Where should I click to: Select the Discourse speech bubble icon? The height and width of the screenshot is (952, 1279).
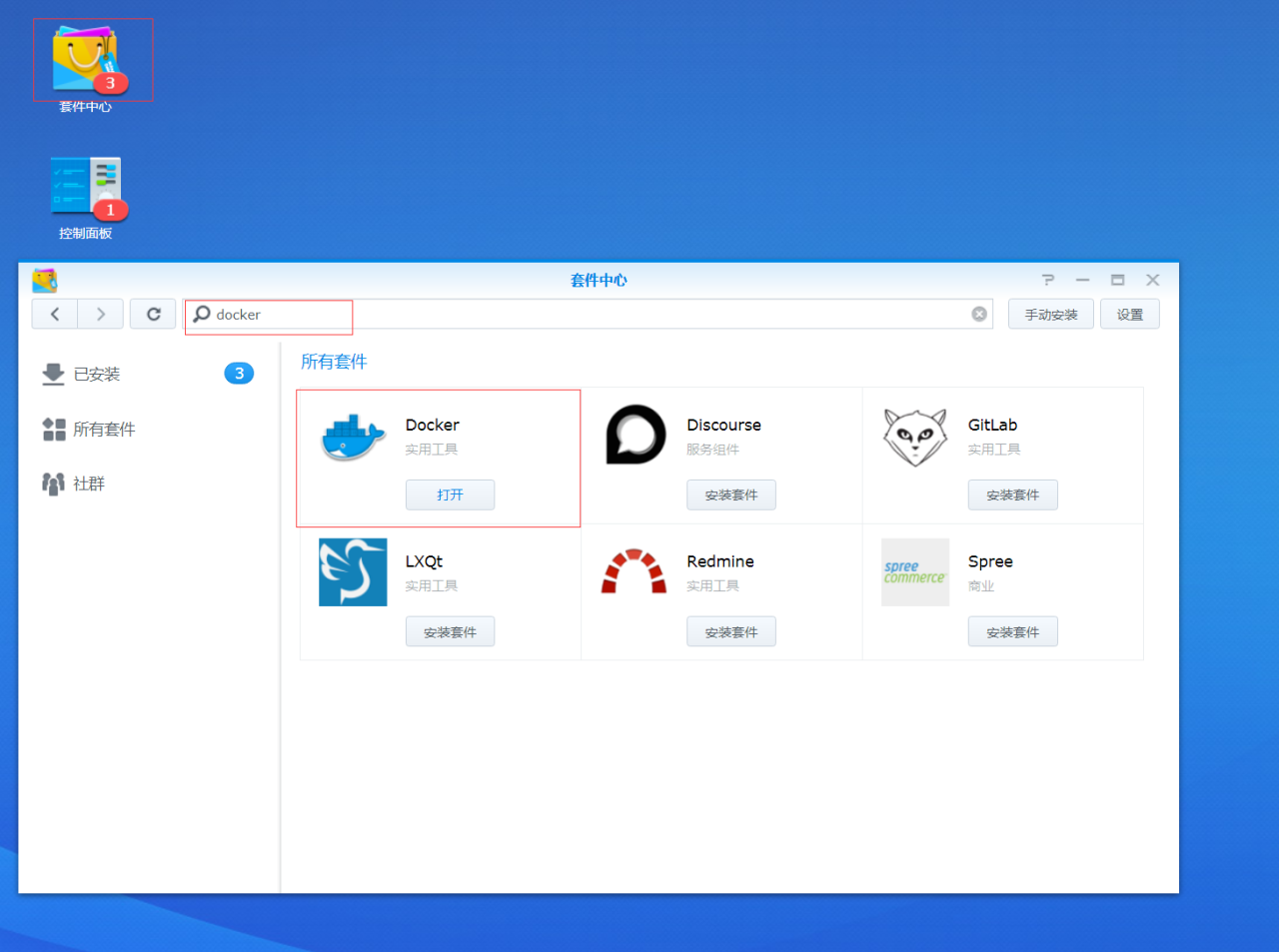click(634, 435)
